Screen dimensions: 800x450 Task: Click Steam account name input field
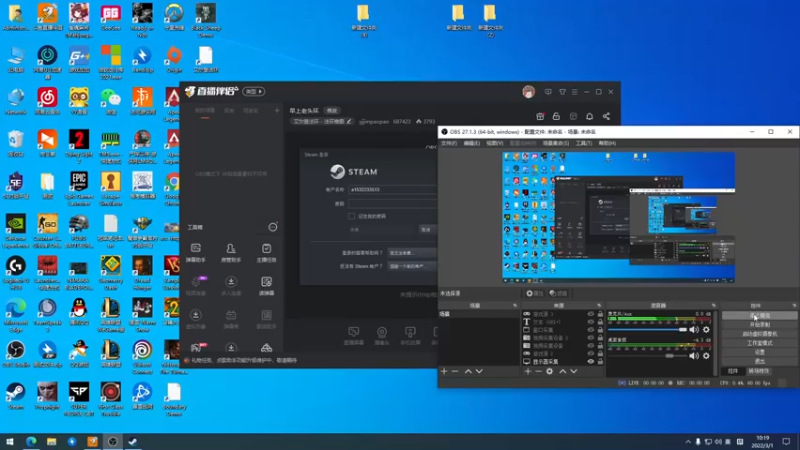pos(392,189)
